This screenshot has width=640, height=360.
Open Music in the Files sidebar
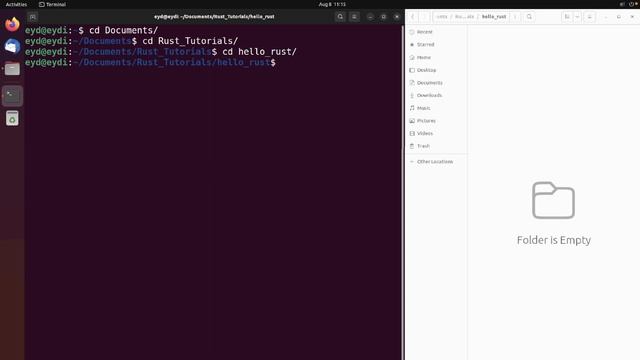point(436,108)
